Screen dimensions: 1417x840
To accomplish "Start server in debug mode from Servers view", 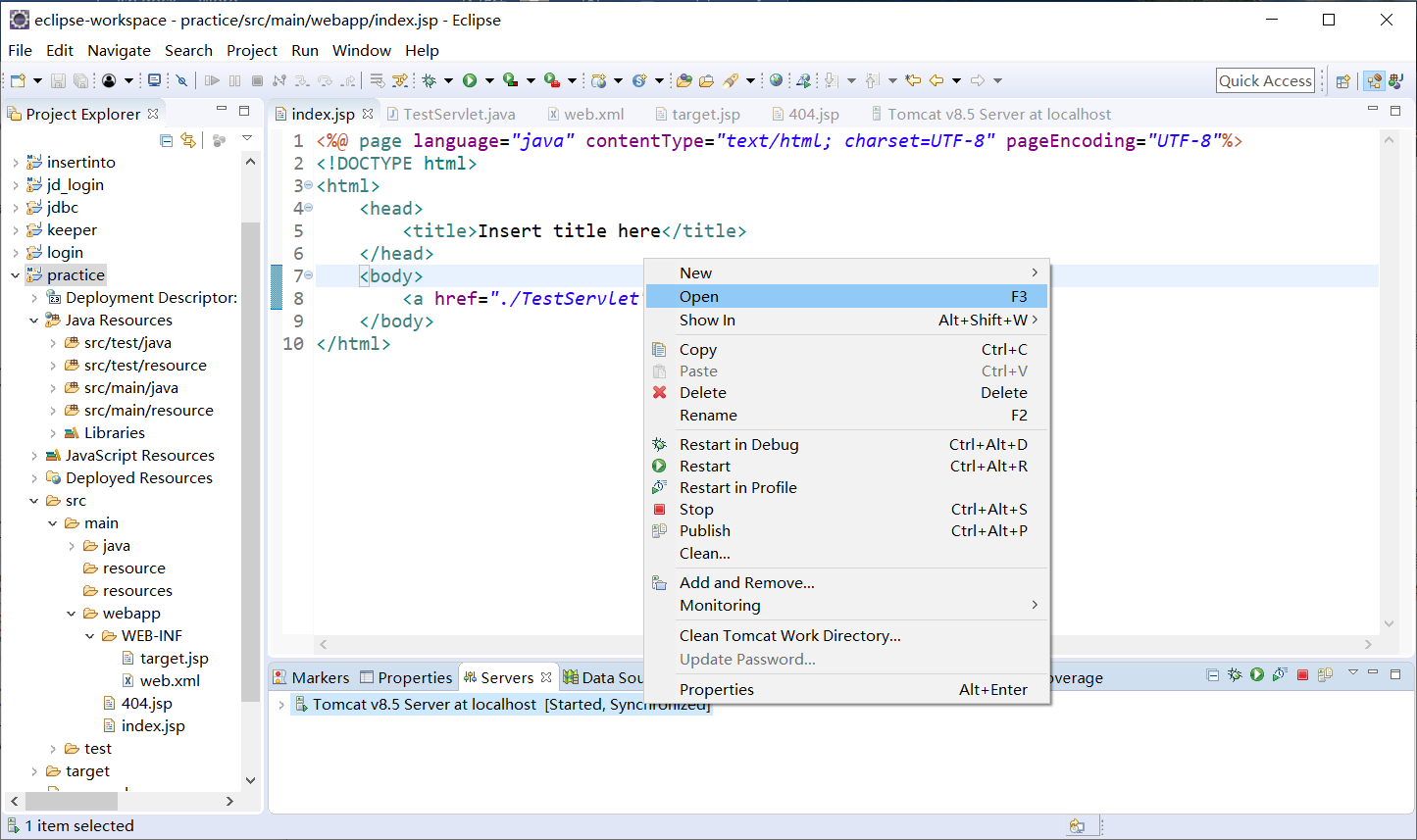I will [x=1235, y=675].
